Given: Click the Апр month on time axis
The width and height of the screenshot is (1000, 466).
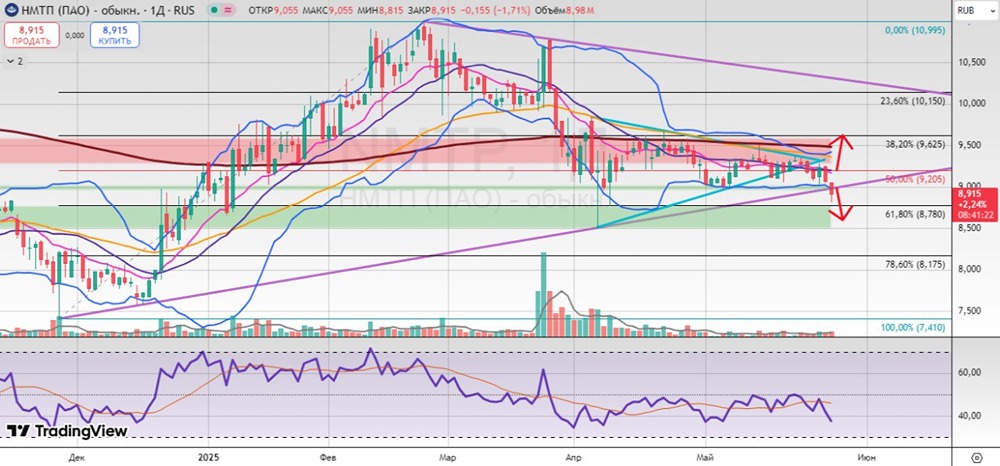Looking at the screenshot, I should 573,457.
